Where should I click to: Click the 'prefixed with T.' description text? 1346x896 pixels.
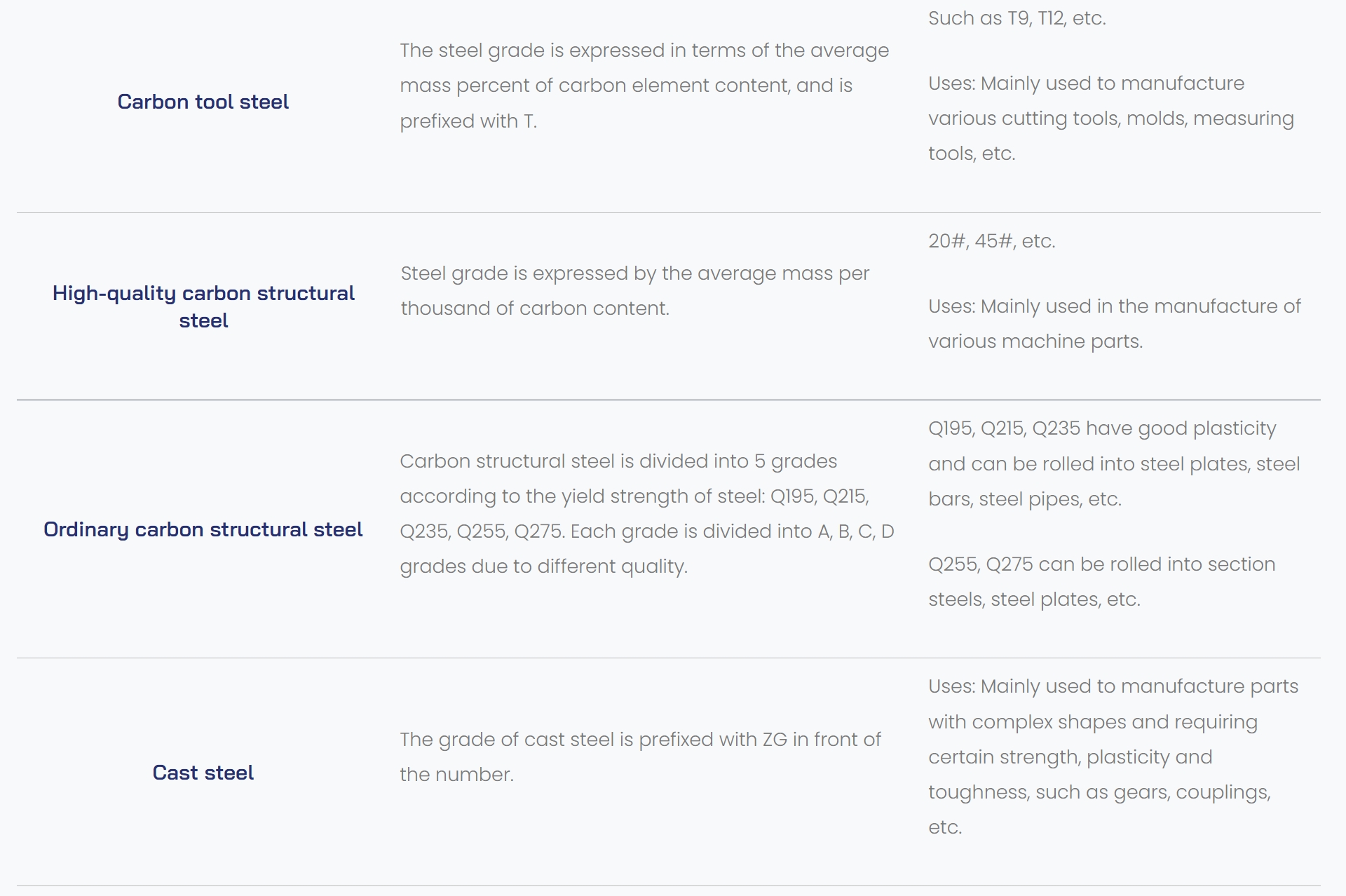pos(468,121)
